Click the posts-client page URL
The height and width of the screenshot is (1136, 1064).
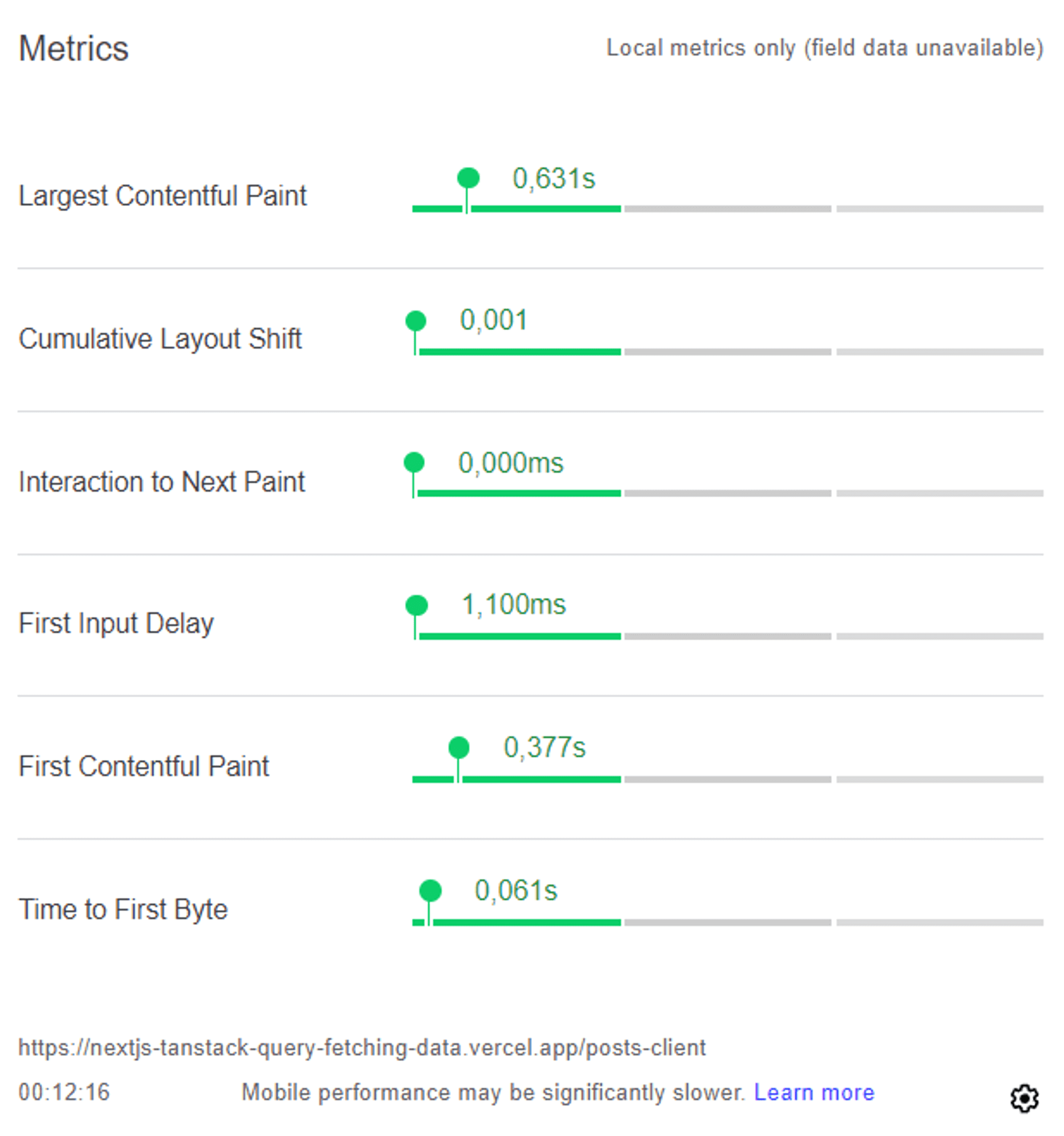coord(362,1047)
